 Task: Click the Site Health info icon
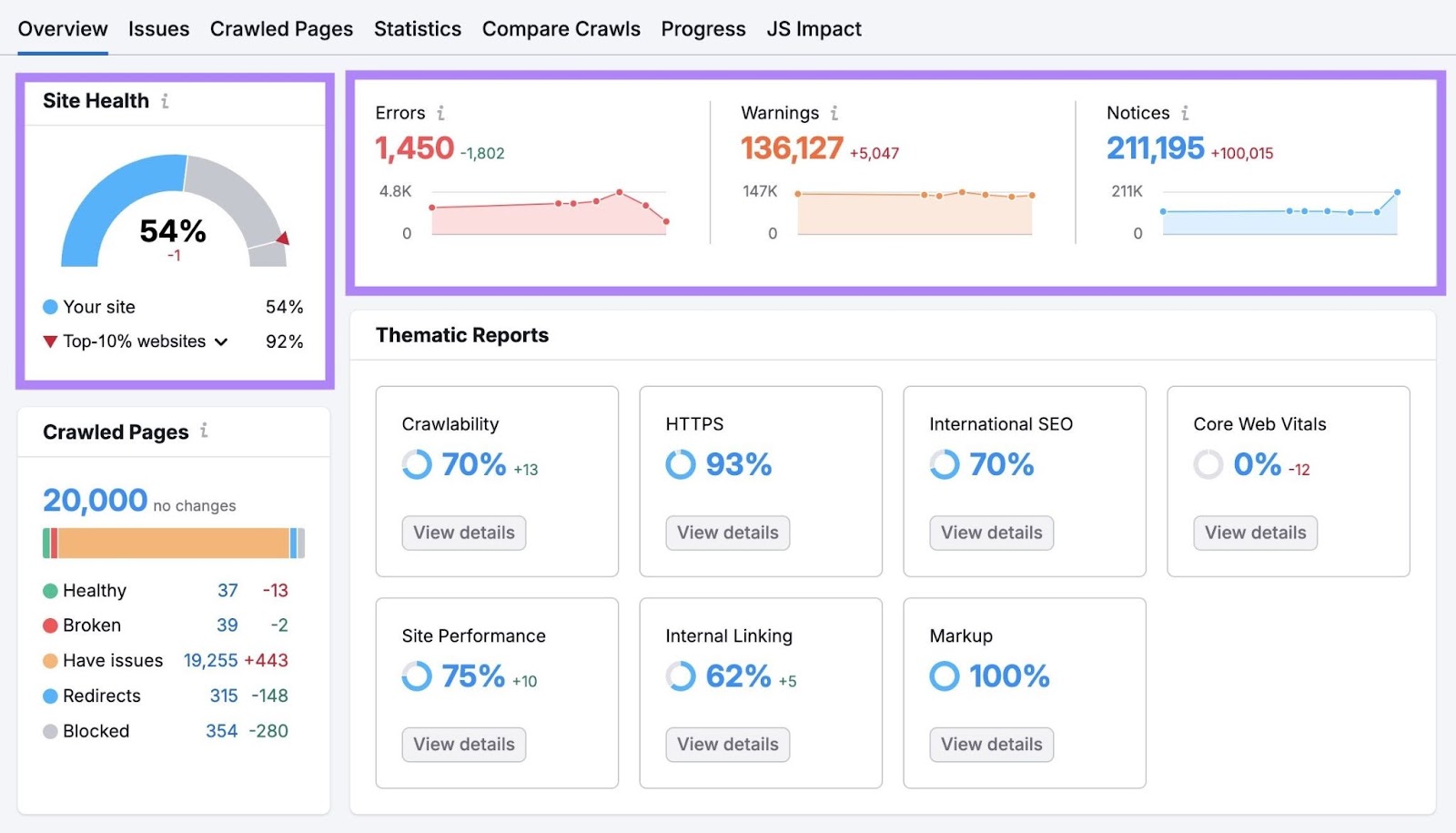point(165,101)
